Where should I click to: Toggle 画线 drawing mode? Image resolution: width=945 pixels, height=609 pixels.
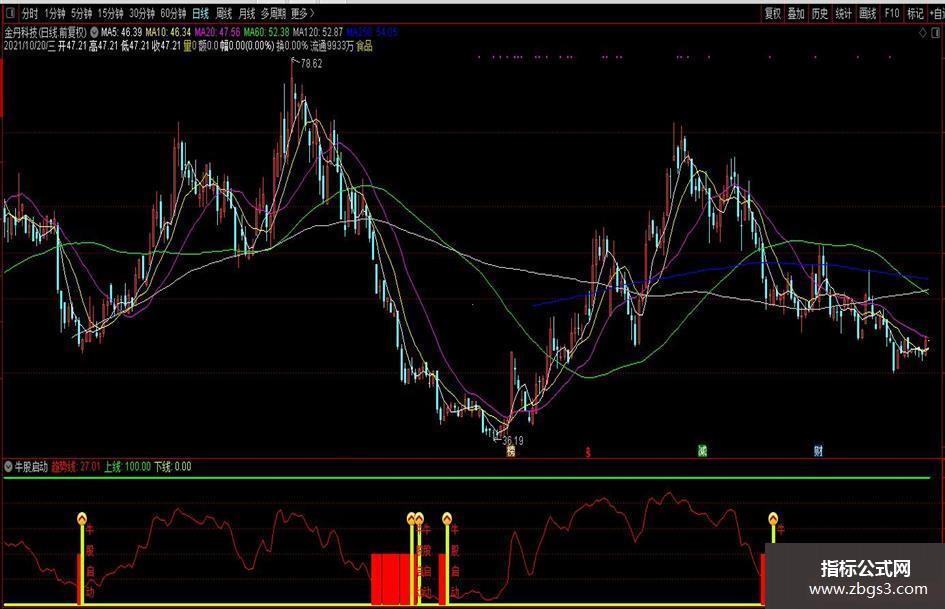pos(867,14)
